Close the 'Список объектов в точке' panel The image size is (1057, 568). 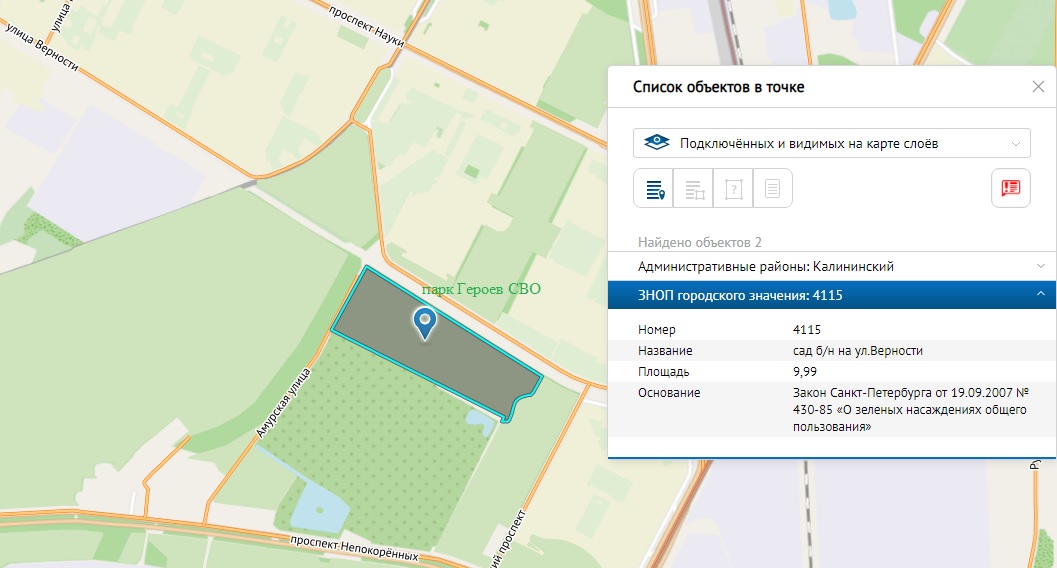1038,87
